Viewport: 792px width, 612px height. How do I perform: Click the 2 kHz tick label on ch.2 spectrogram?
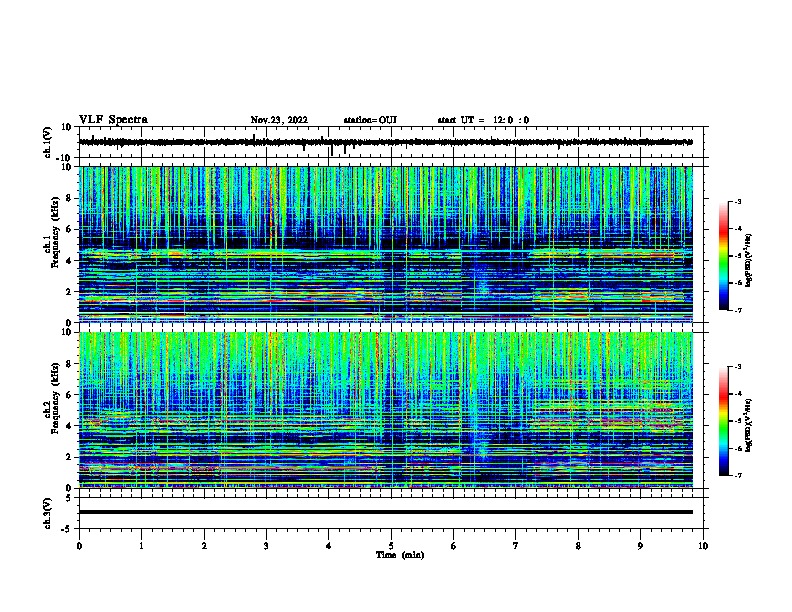coord(69,457)
